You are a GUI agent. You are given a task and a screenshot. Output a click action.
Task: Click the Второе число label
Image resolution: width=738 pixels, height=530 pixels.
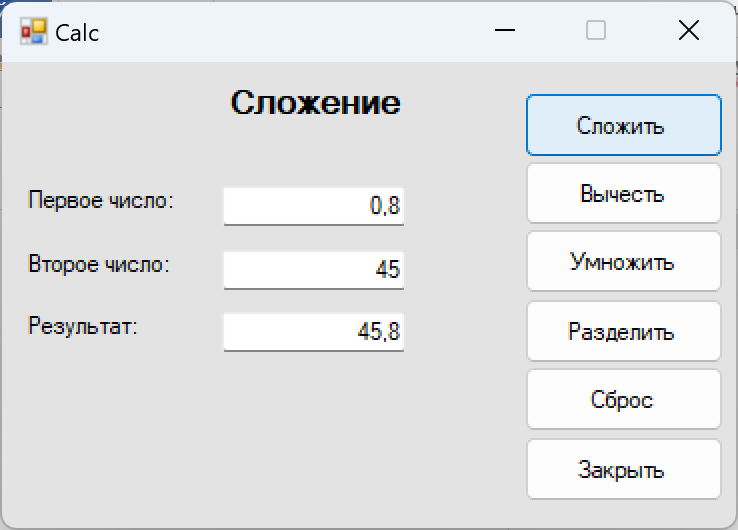[x=99, y=264]
